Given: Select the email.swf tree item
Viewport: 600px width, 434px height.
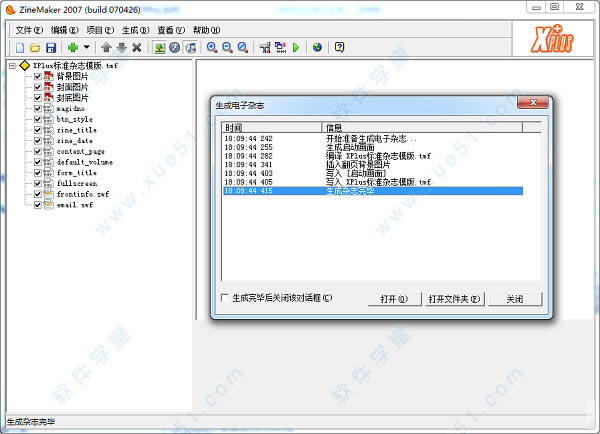Looking at the screenshot, I should (75, 205).
